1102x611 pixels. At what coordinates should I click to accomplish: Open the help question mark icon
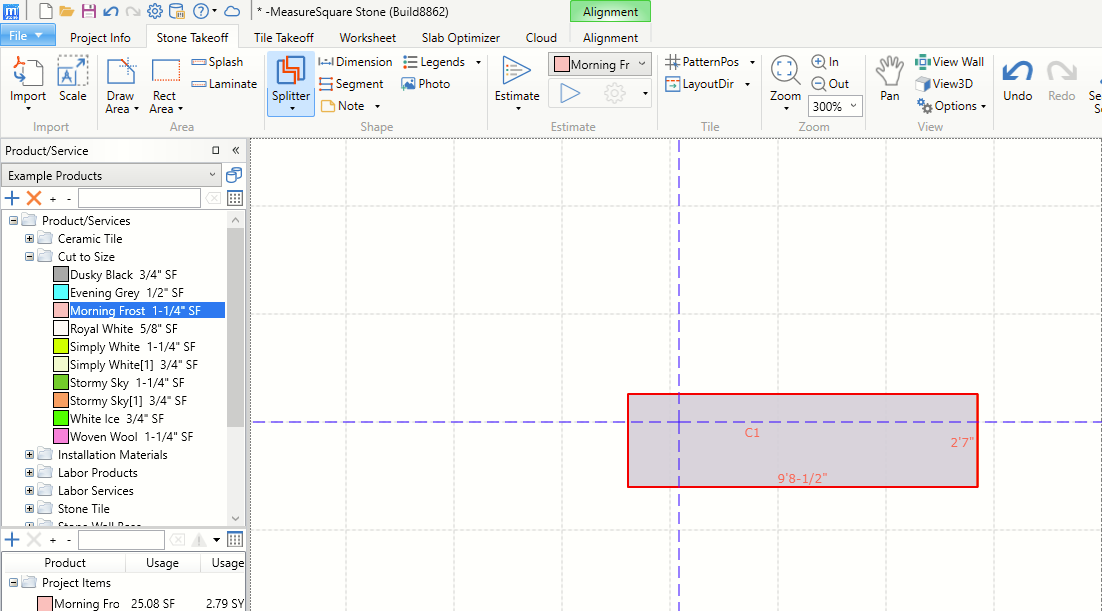click(200, 11)
